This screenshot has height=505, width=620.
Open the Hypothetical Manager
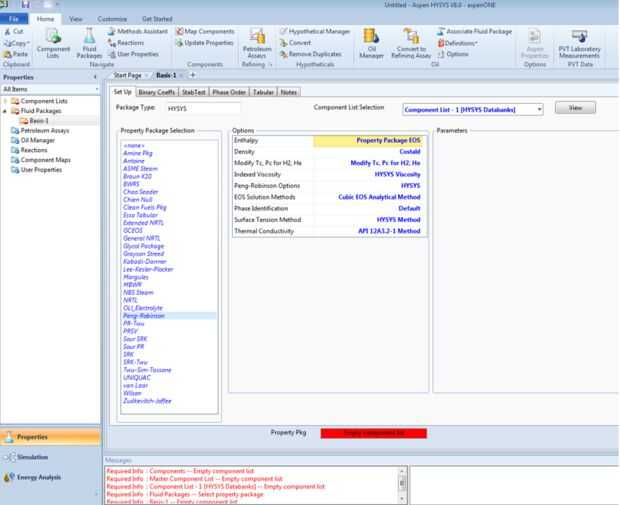coord(315,31)
